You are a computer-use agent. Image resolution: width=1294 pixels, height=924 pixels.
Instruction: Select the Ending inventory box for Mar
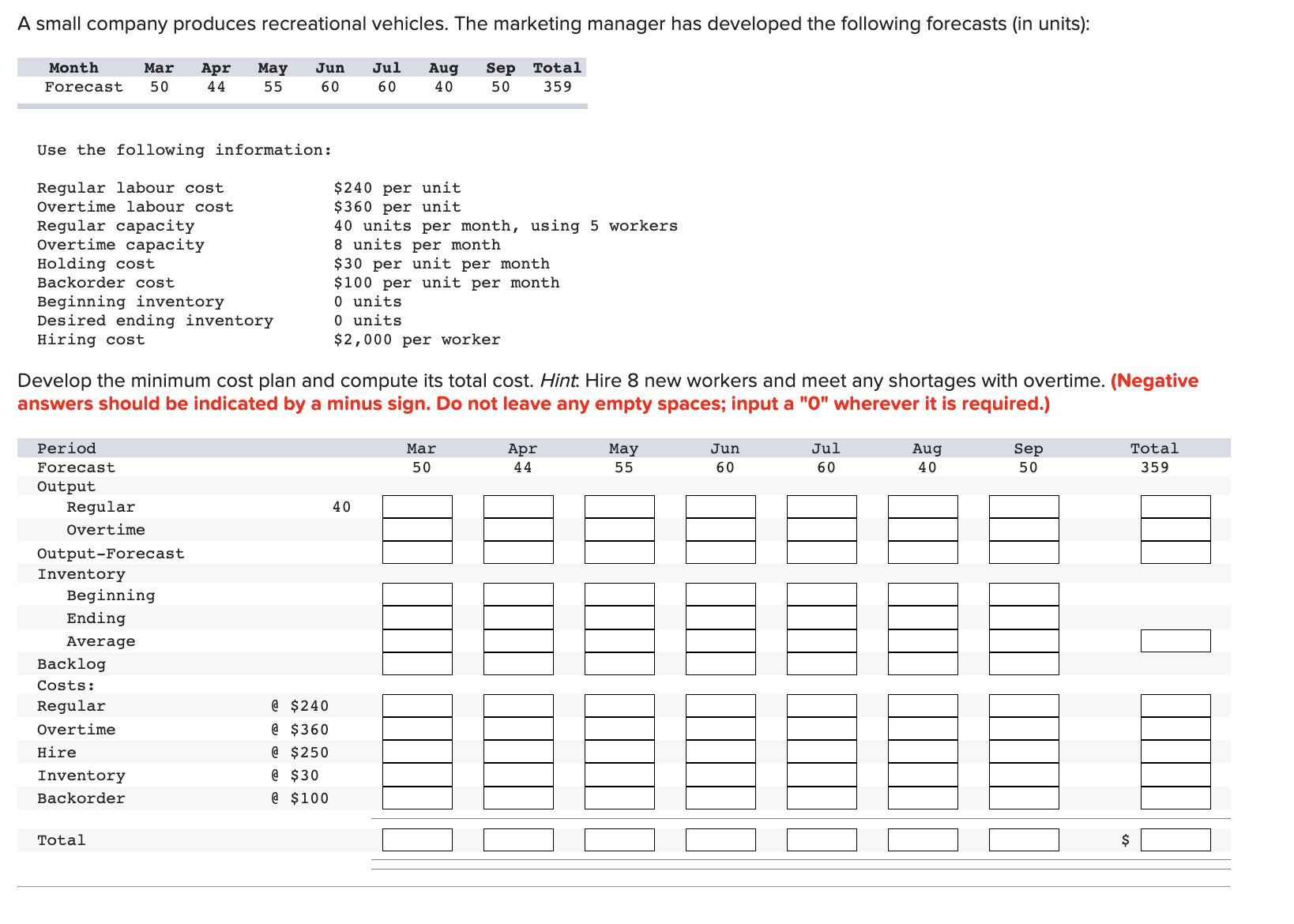point(417,618)
